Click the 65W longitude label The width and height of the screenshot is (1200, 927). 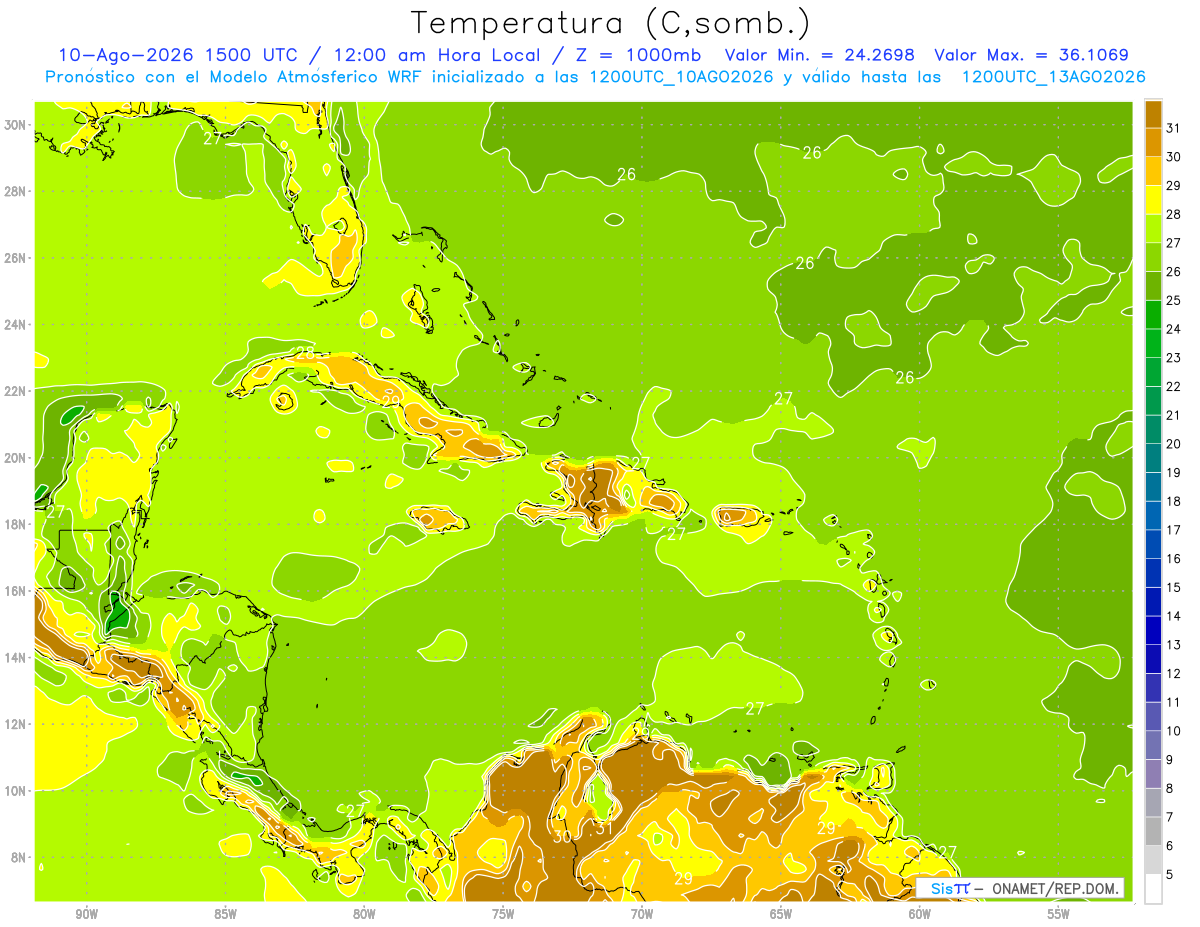(x=781, y=914)
